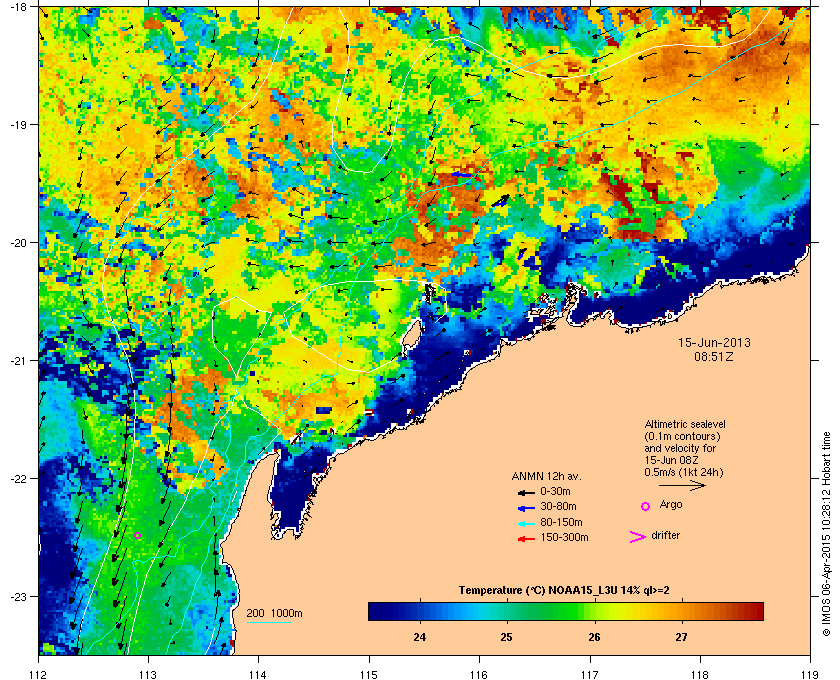Click the magenta Argo circle legend symbol
840x680 pixels.
[x=646, y=506]
